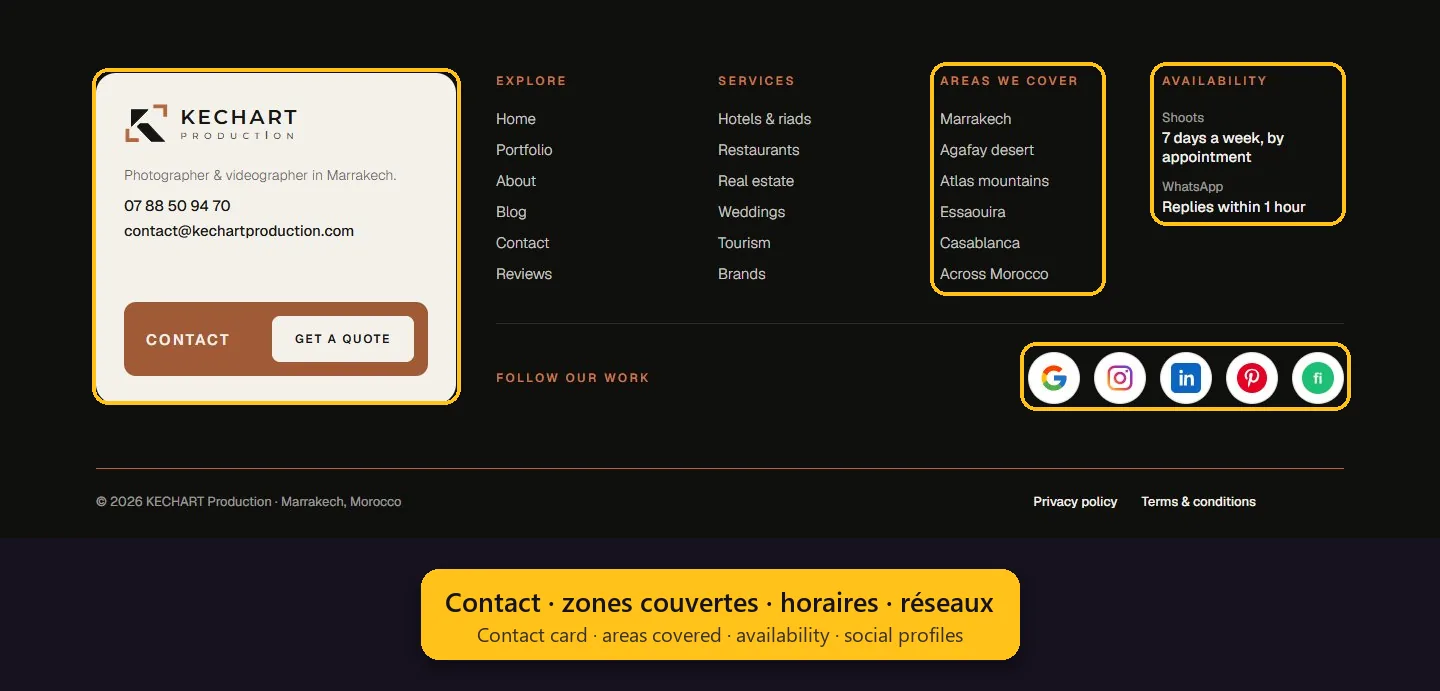Go to Home in Explore
1440x691 pixels.
coord(516,119)
